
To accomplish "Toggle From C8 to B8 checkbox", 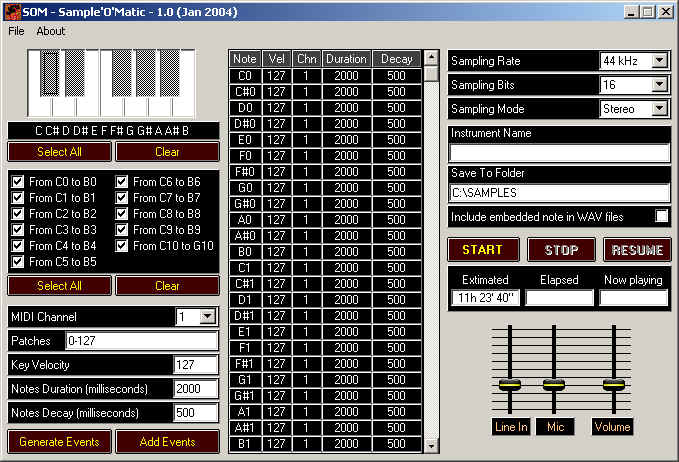I will [x=122, y=214].
